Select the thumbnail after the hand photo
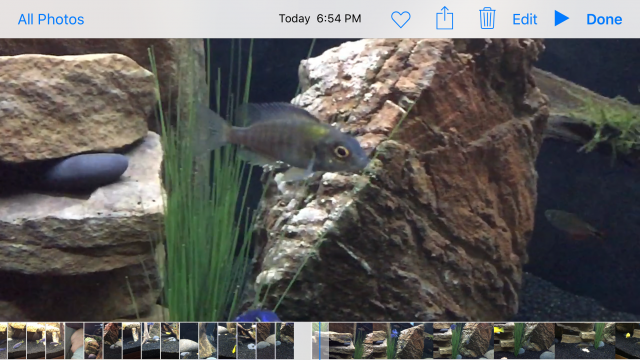The width and height of the screenshot is (640, 360). (x=93, y=341)
